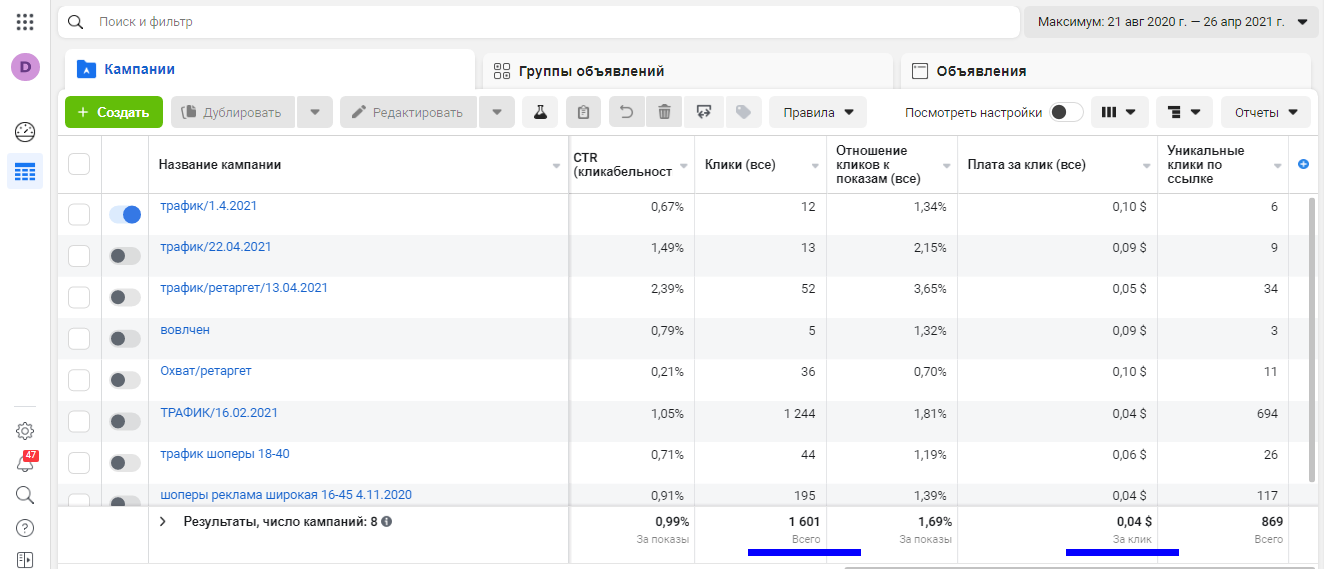Open campaign Охват/ретаргет link
This screenshot has width=1324, height=569.
click(x=206, y=371)
